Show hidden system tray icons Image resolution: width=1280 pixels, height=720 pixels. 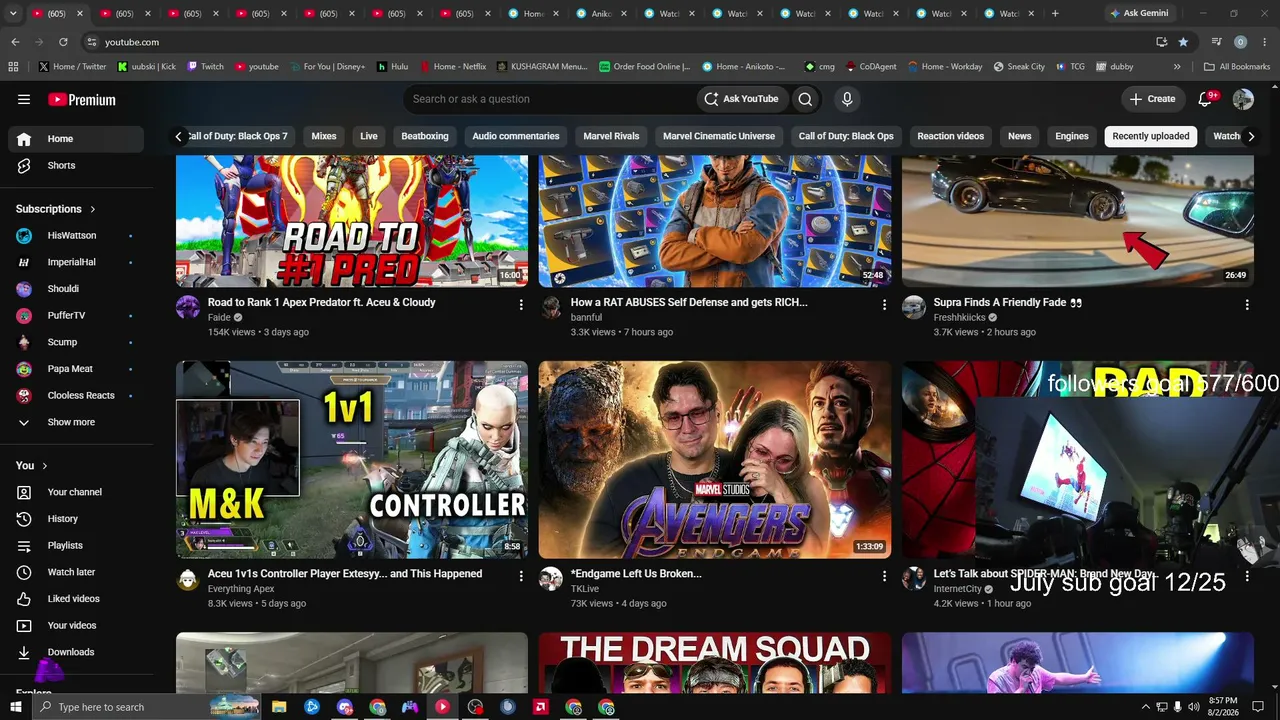1145,707
